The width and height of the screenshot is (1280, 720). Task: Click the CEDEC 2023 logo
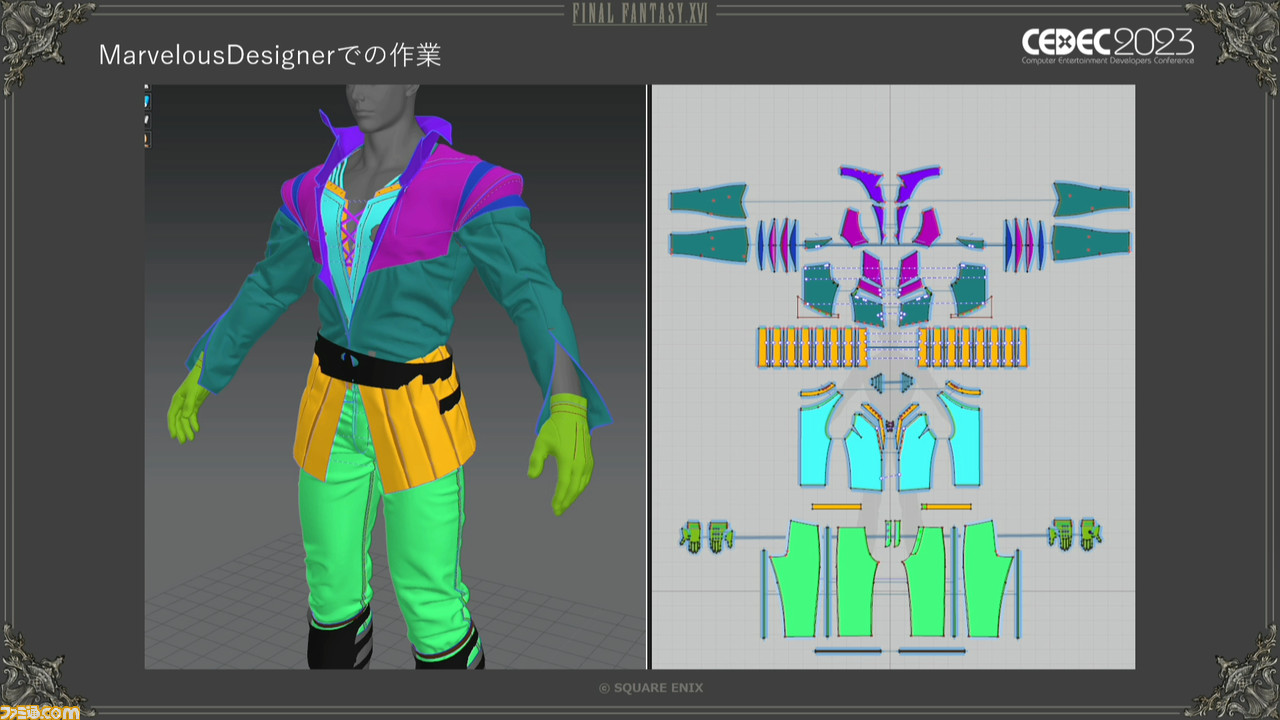click(x=1106, y=46)
